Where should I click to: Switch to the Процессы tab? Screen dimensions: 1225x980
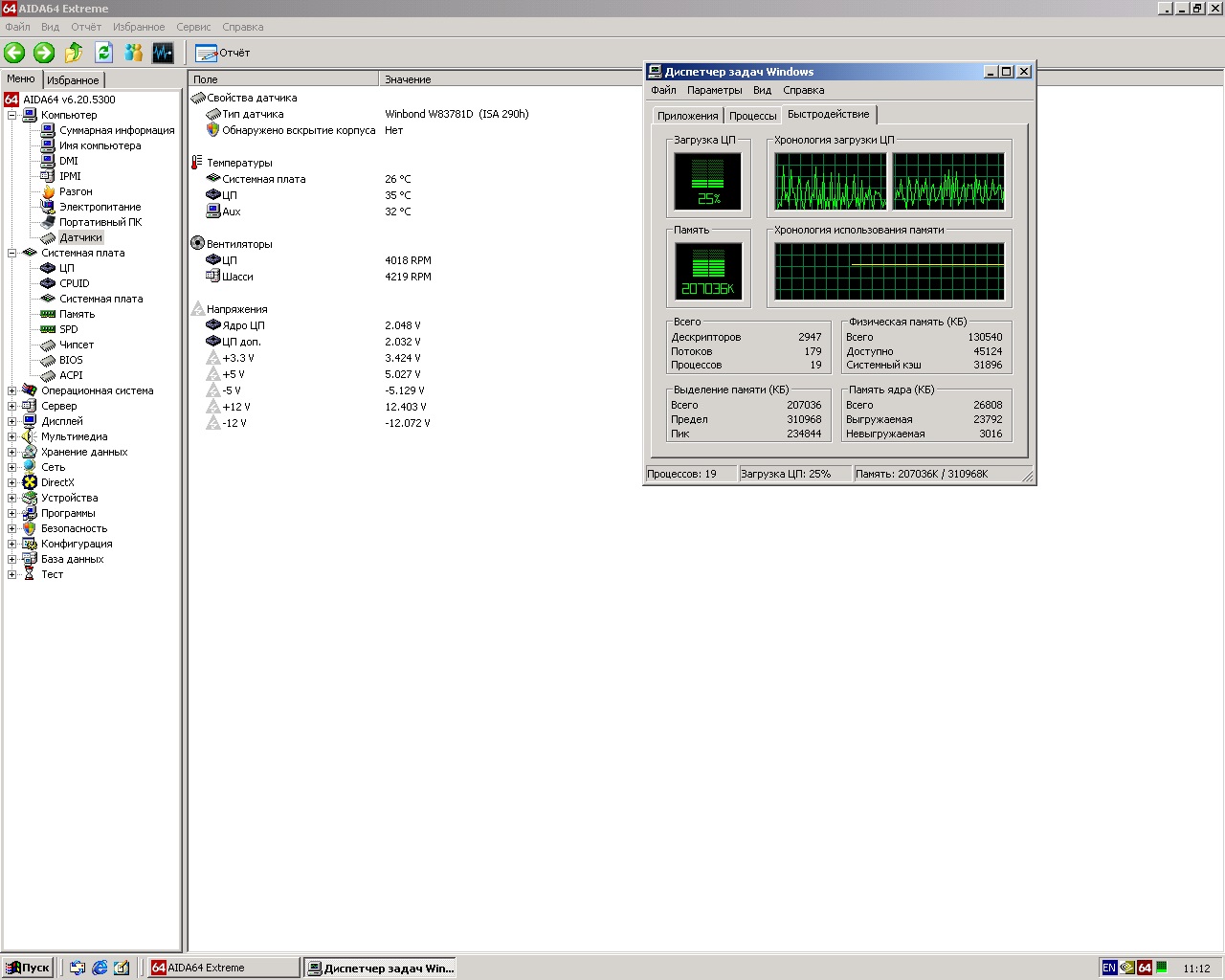tap(752, 116)
